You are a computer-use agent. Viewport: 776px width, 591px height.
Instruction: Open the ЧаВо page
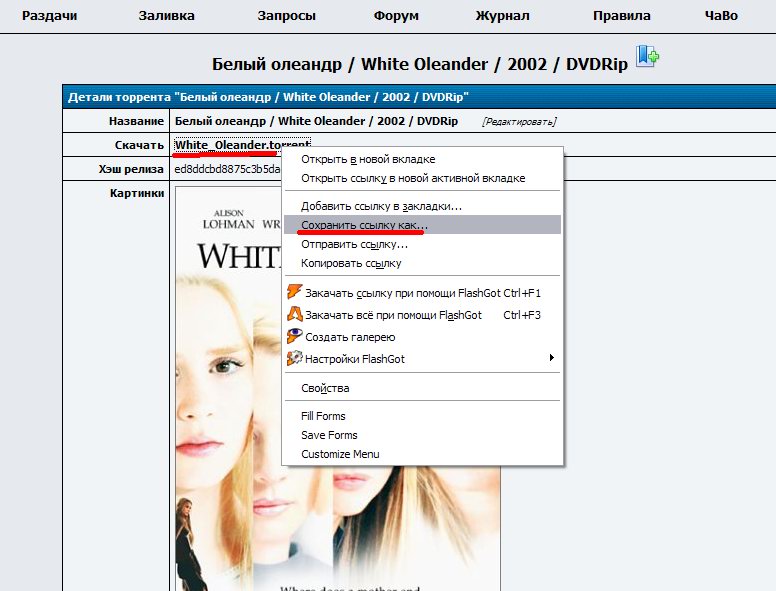721,16
